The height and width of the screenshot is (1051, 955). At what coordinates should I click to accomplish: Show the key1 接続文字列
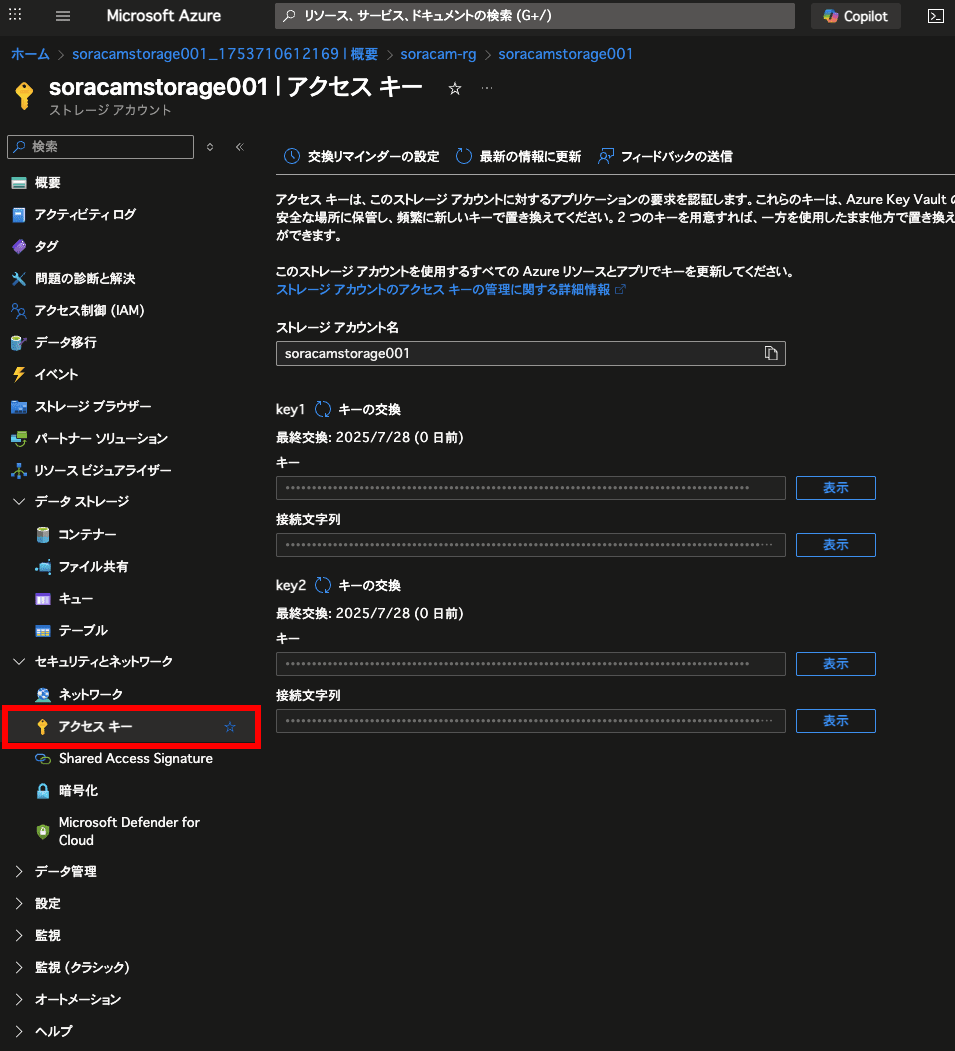[836, 545]
